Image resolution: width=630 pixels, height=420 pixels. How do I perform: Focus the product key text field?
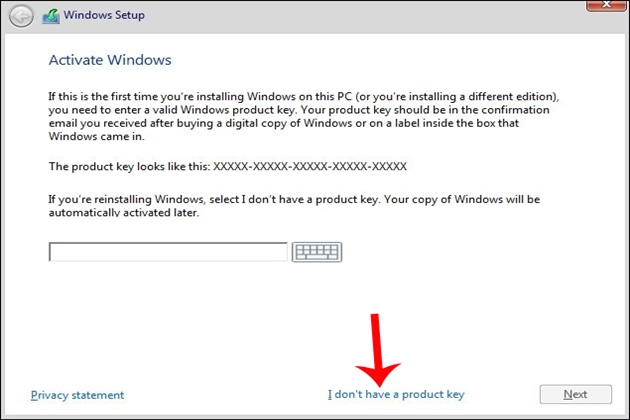point(168,252)
